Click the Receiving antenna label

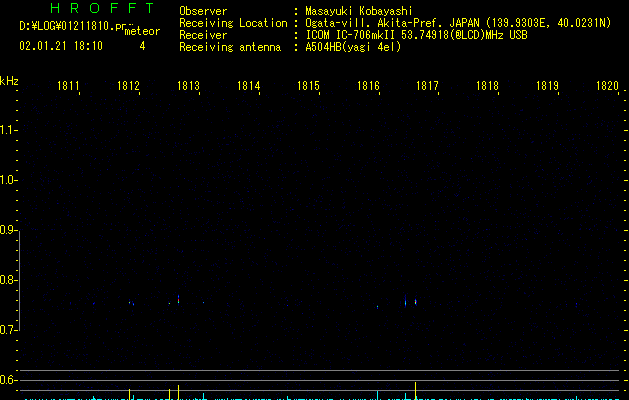tap(230, 47)
